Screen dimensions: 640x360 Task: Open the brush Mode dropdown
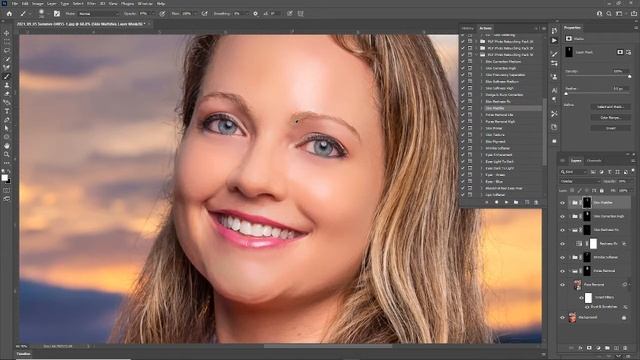(x=98, y=13)
